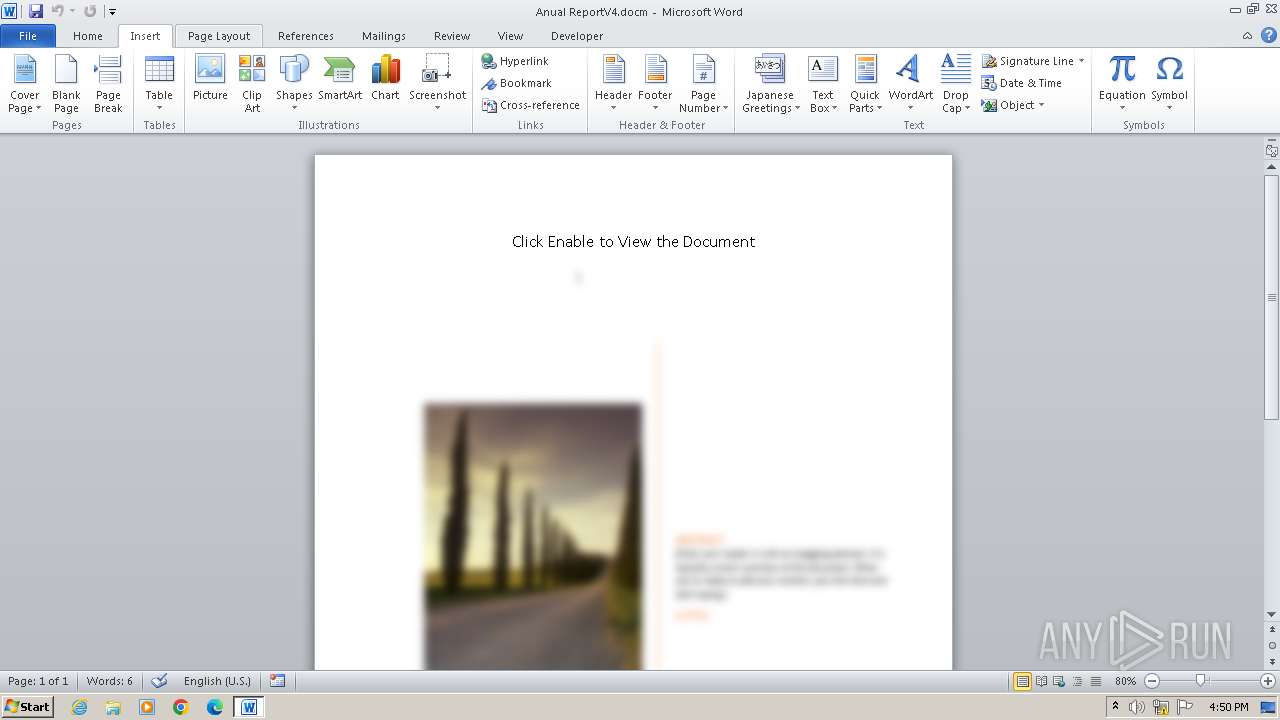This screenshot has width=1280, height=720.
Task: Expand the Signature Line dropdown arrow
Action: pos(1081,61)
